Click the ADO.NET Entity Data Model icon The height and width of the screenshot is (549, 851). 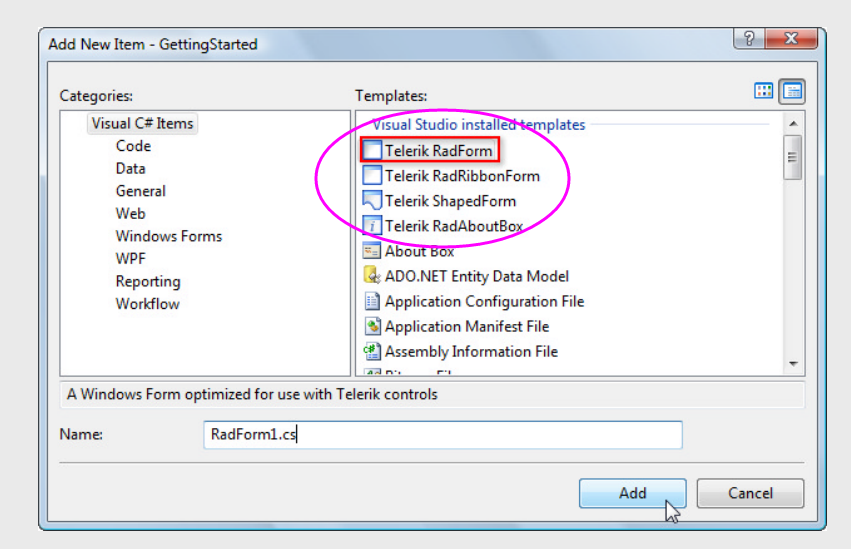pyautogui.click(x=372, y=276)
